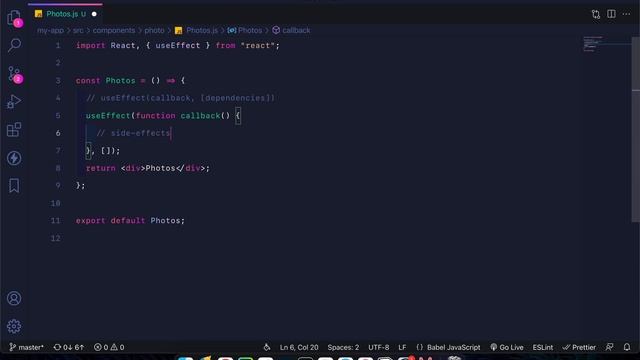640x360 pixels.
Task: Select the Photos.js editor tab
Action: point(65,14)
